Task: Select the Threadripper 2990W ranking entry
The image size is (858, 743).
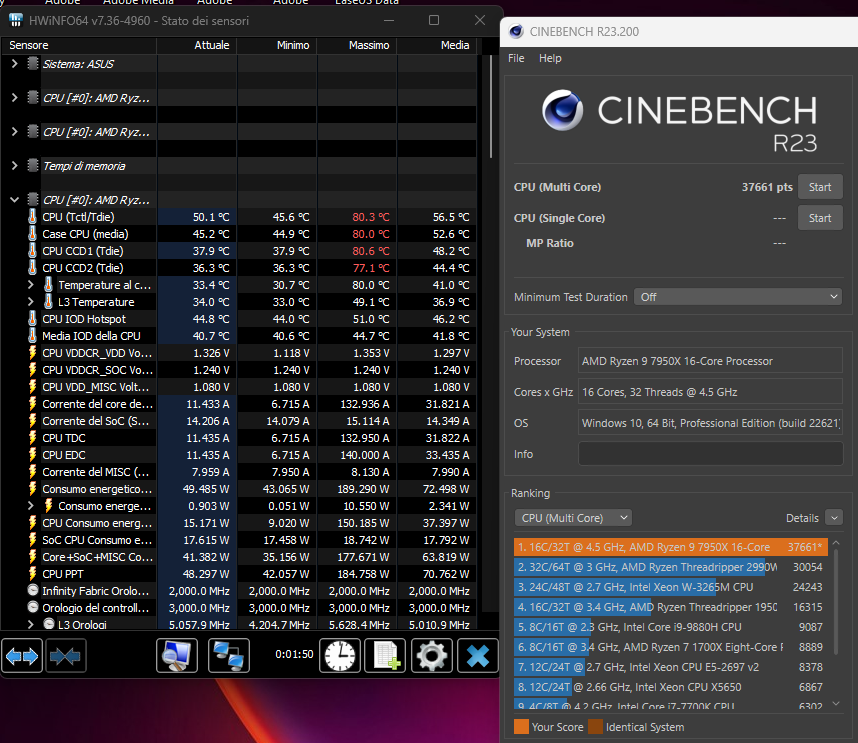Action: [670, 567]
